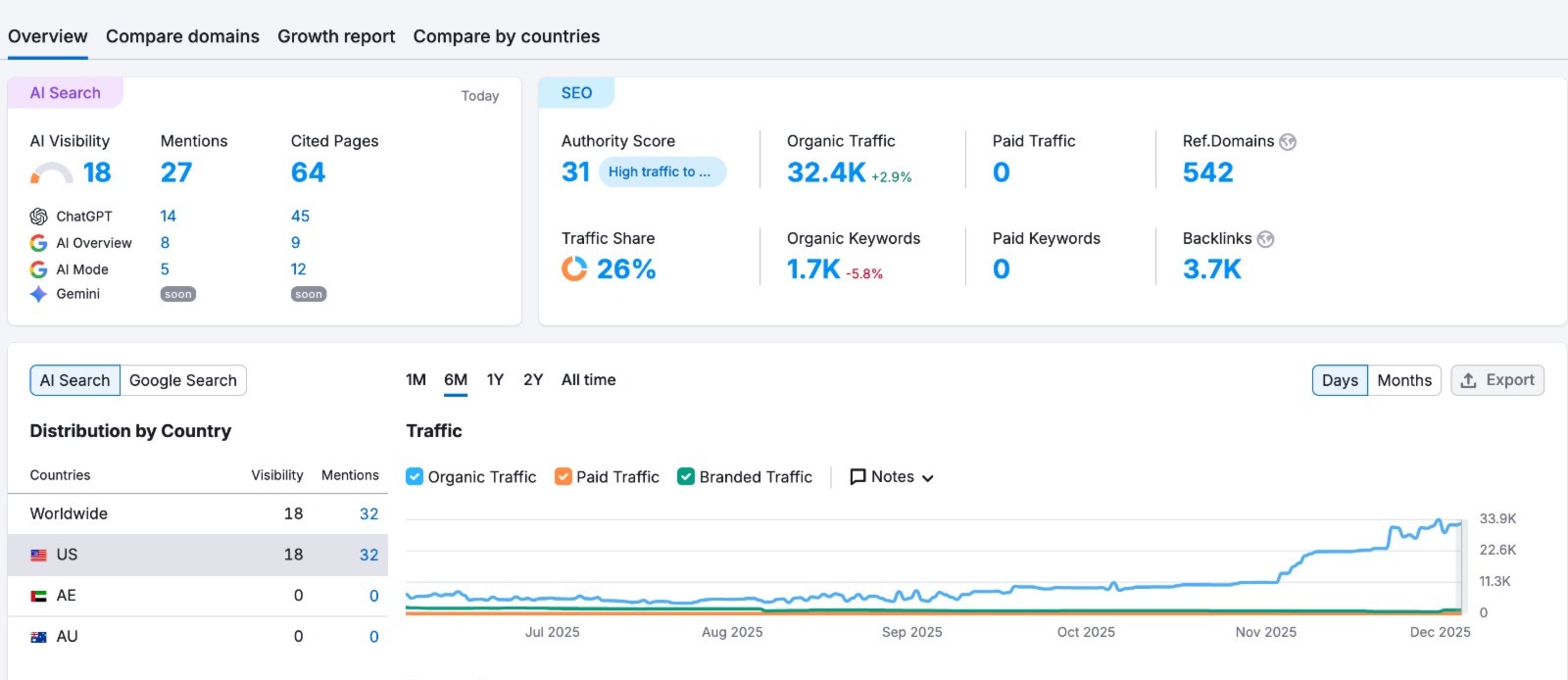Select the All time range
Screen dimensions: 1568x680
click(588, 380)
